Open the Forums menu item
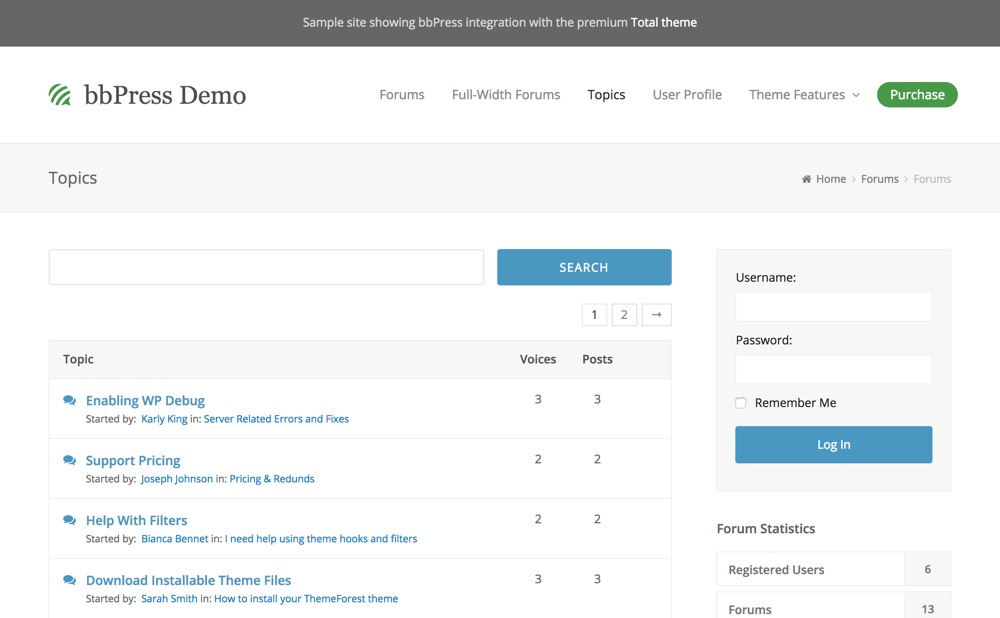The width and height of the screenshot is (1000, 618). coord(402,94)
